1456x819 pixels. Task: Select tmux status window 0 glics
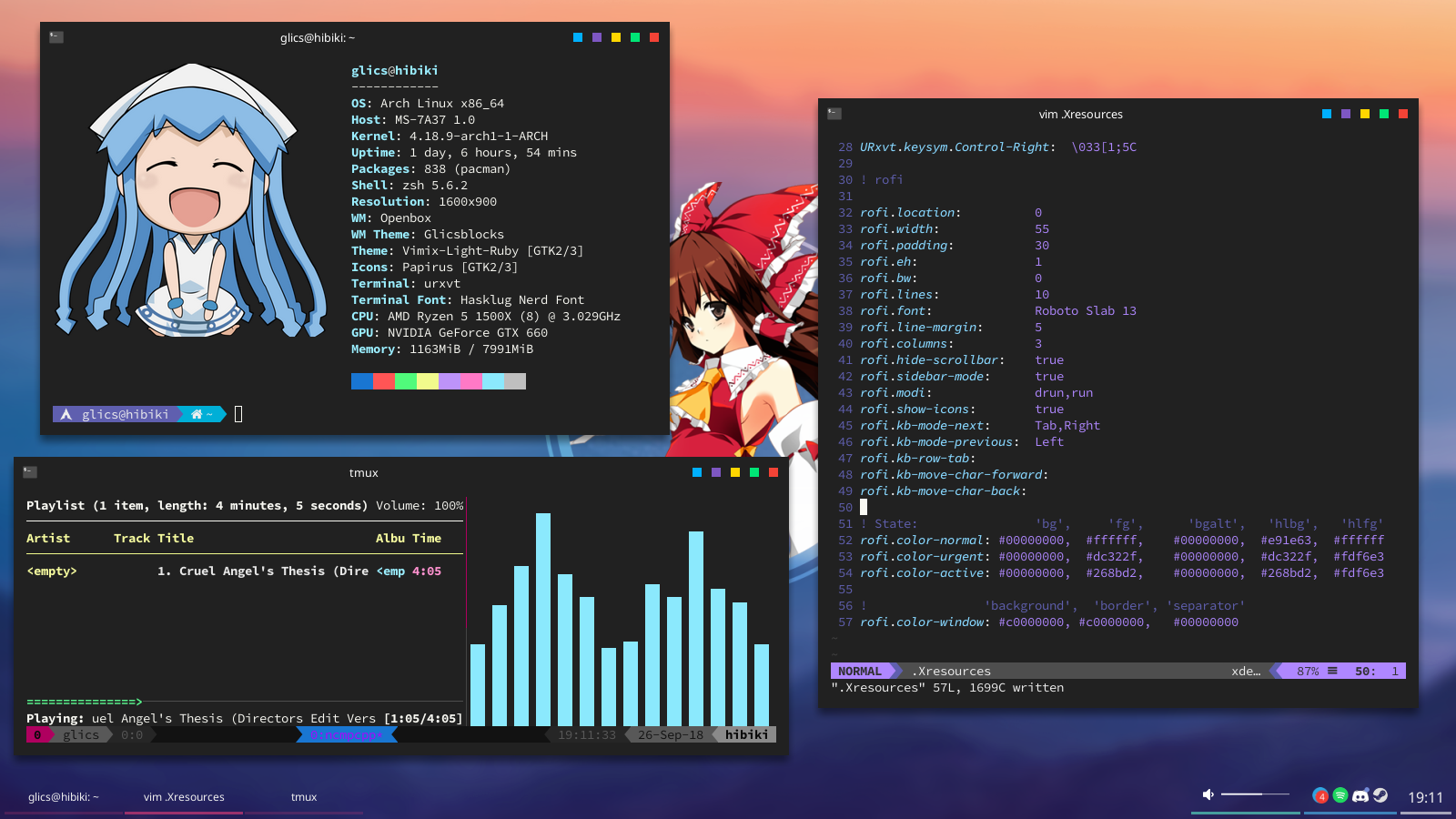pos(68,734)
